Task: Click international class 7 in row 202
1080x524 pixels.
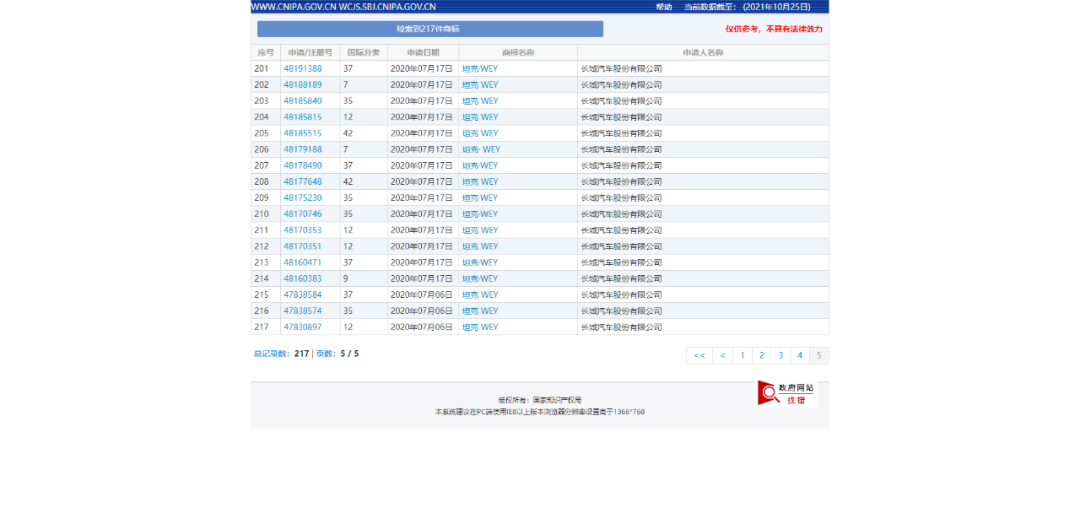Action: point(346,85)
